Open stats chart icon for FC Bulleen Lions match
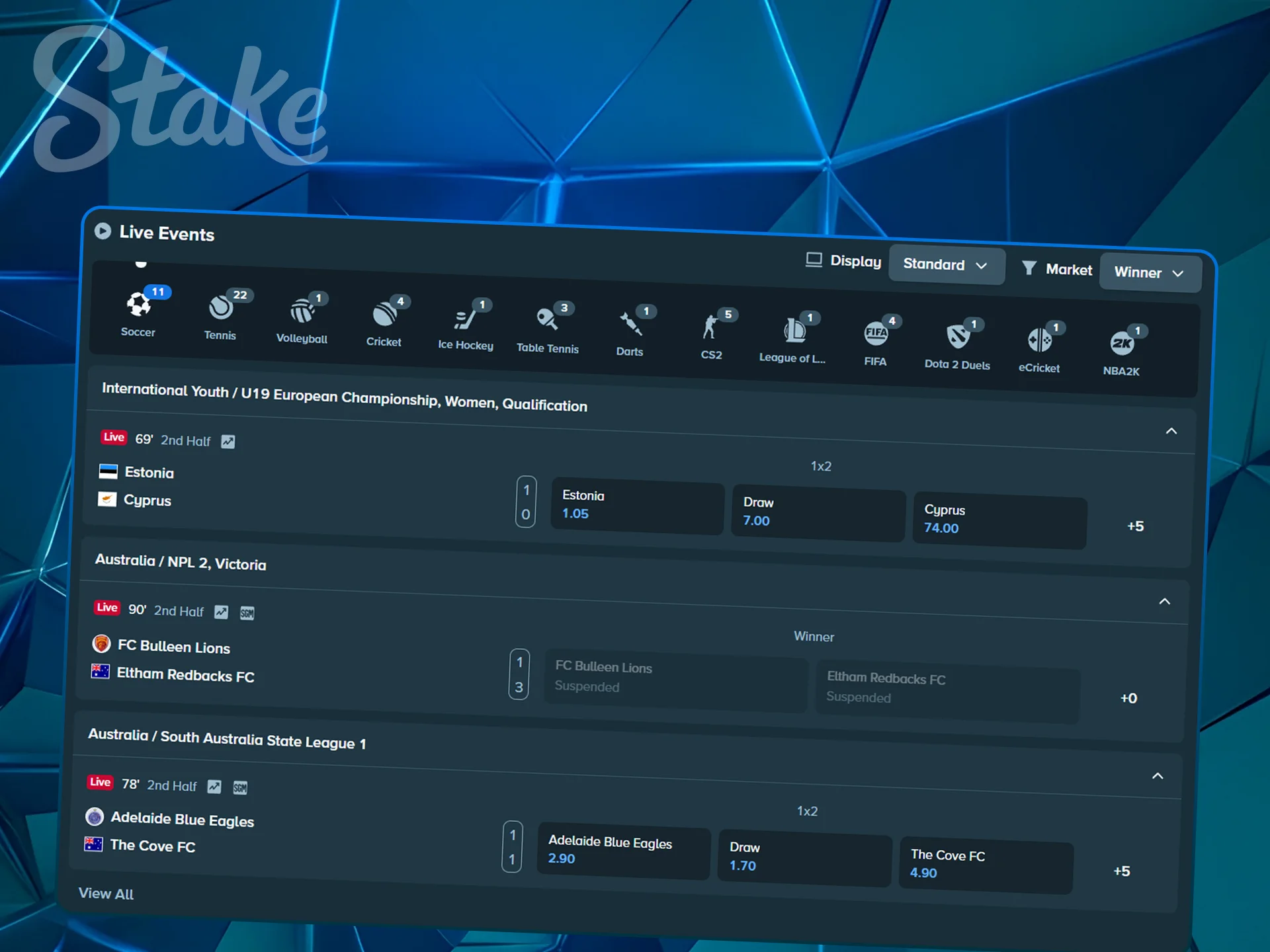The width and height of the screenshot is (1270, 952). click(222, 612)
